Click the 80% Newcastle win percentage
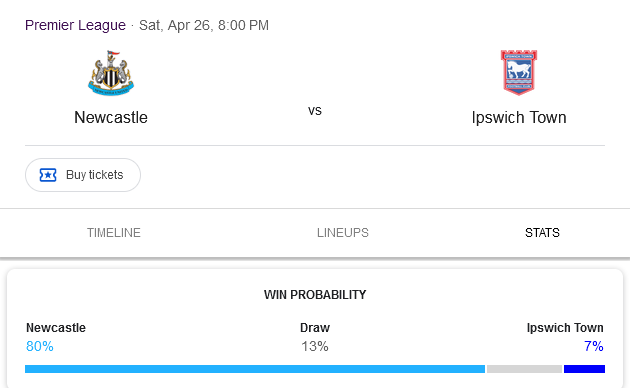Viewport: 630px width, 388px height. [x=39, y=346]
